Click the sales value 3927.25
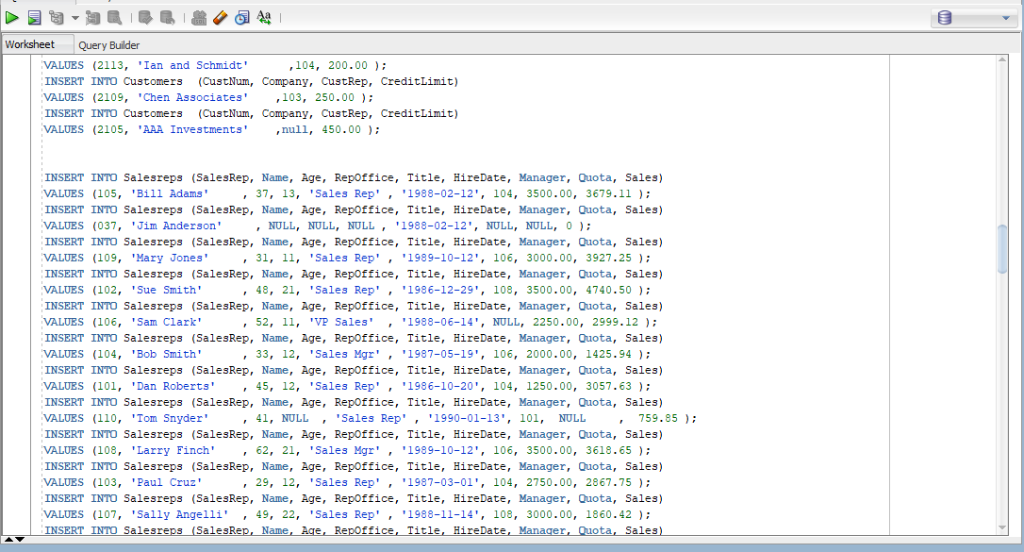 tap(608, 257)
